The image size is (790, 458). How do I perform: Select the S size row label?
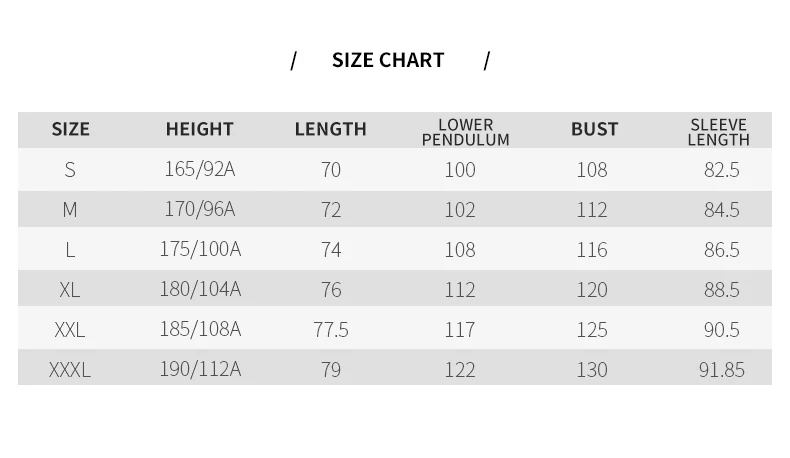tap(70, 170)
